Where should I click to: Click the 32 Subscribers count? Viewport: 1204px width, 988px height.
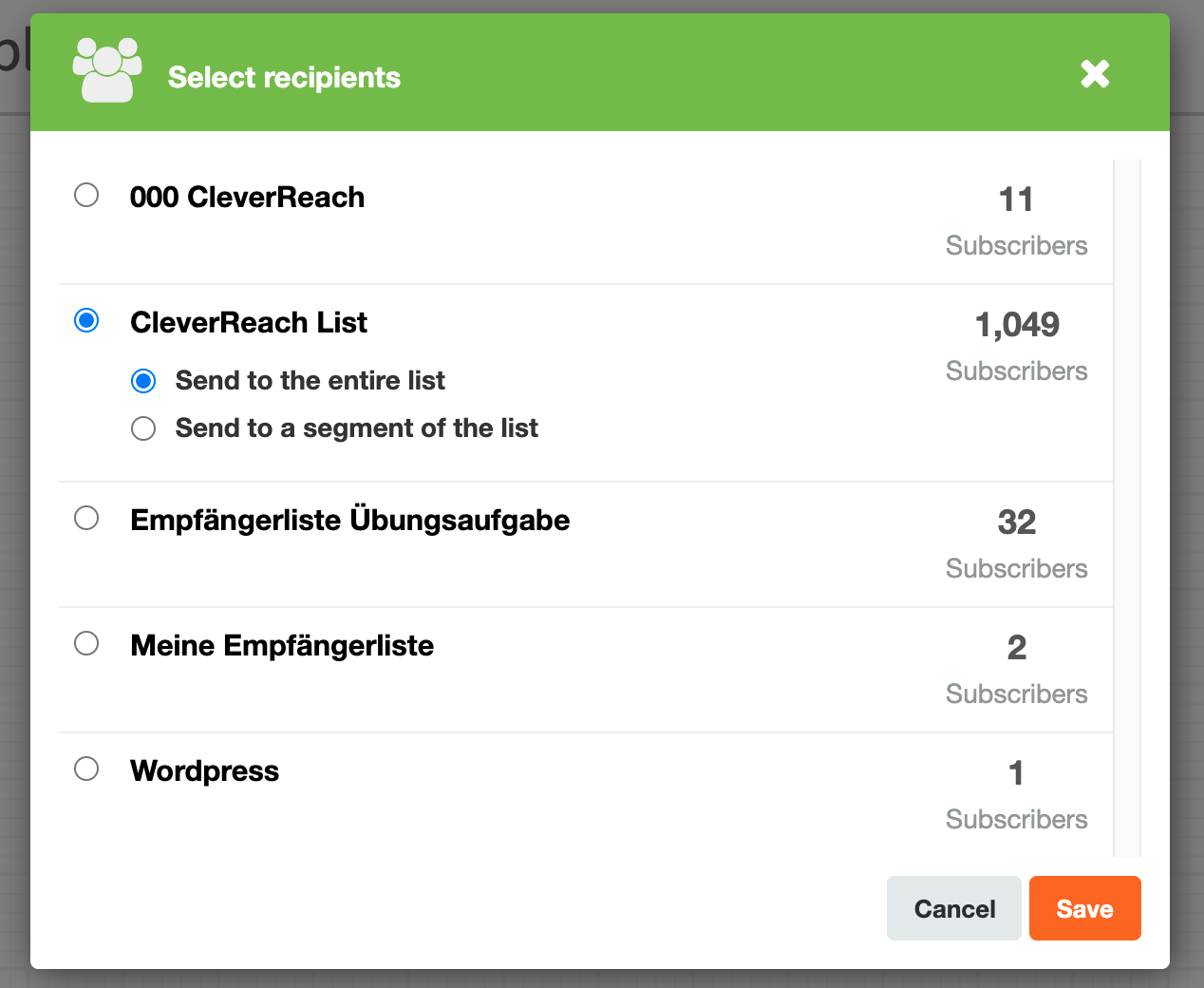(x=1017, y=543)
